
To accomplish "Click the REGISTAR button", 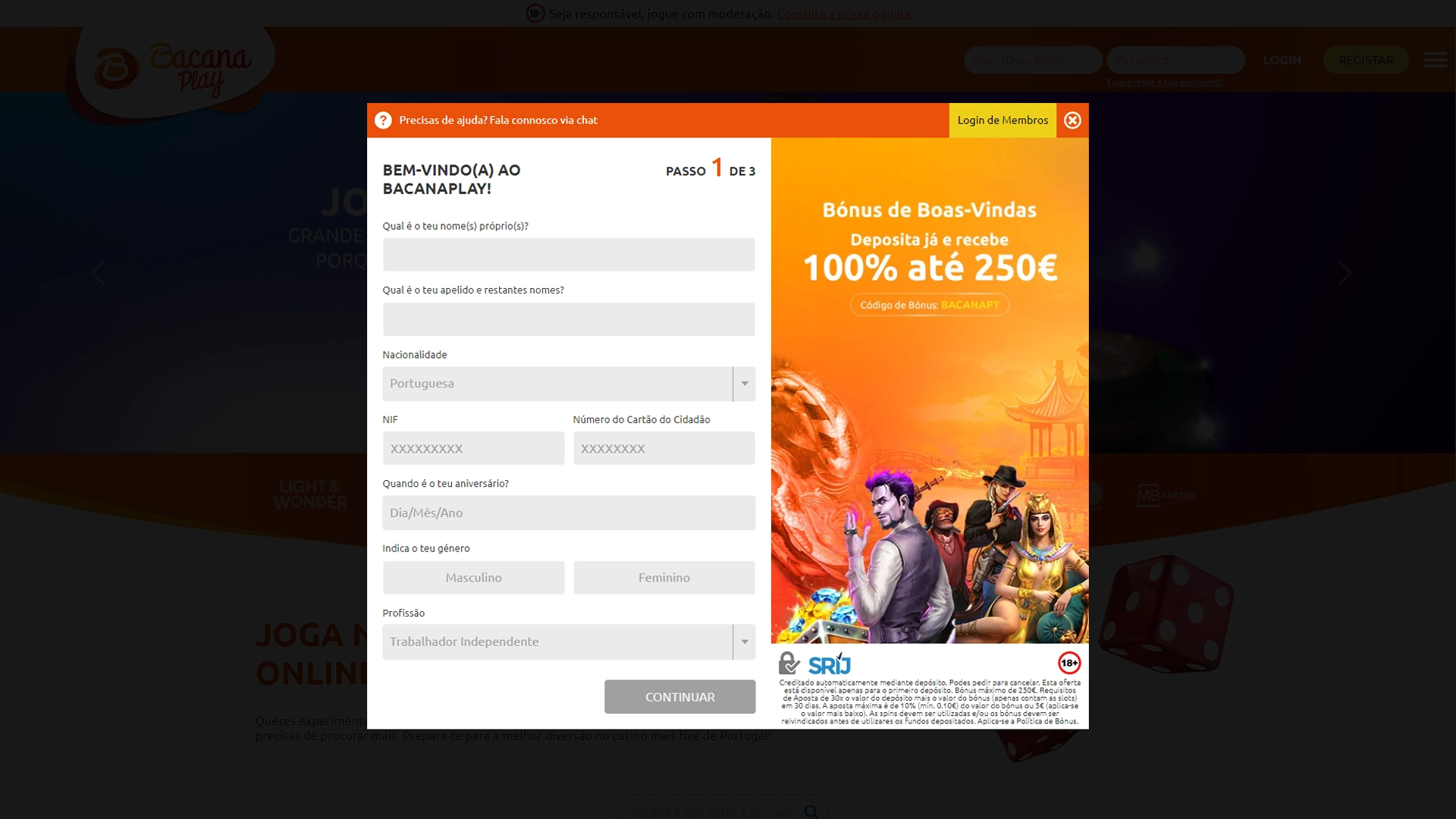I will tap(1366, 60).
